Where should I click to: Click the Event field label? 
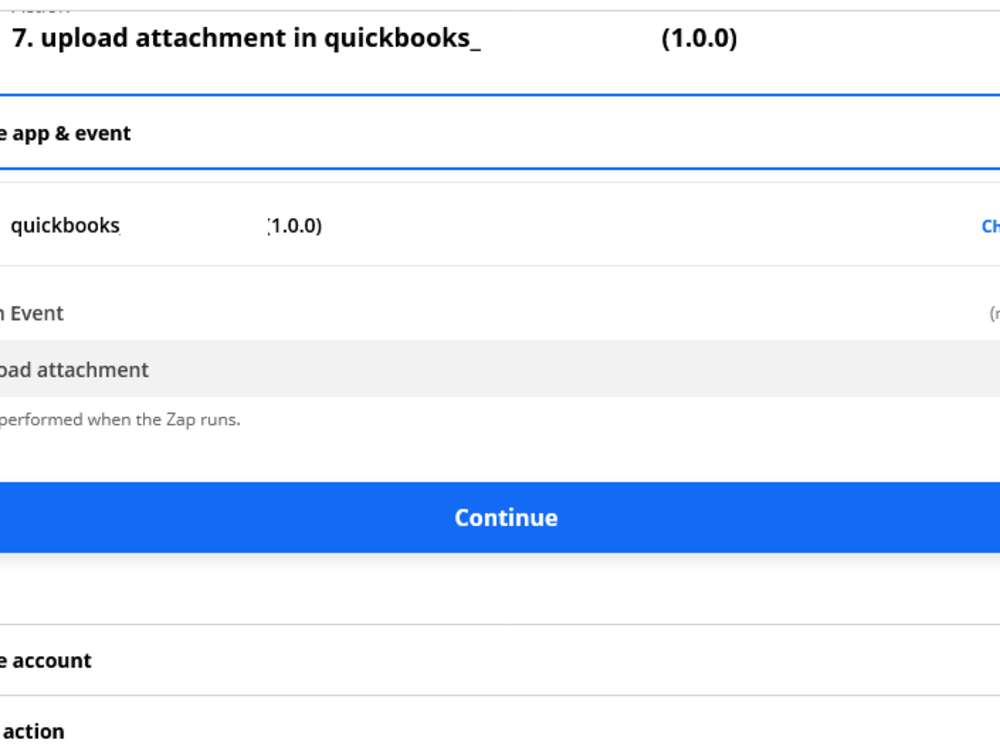pyautogui.click(x=32, y=313)
